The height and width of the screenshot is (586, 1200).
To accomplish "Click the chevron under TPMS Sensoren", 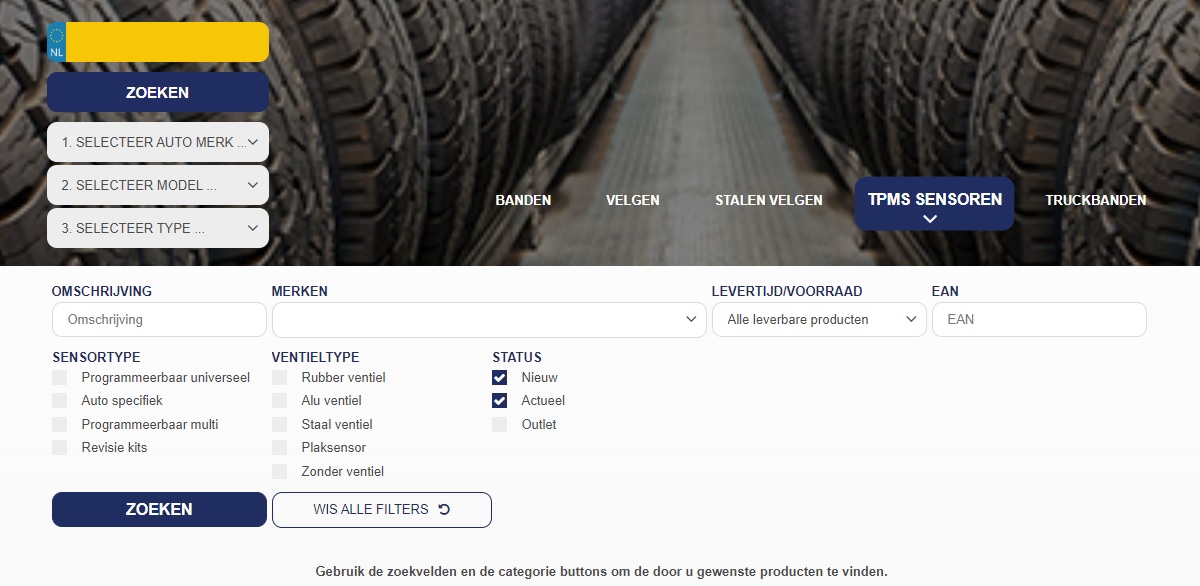I will click(x=930, y=219).
